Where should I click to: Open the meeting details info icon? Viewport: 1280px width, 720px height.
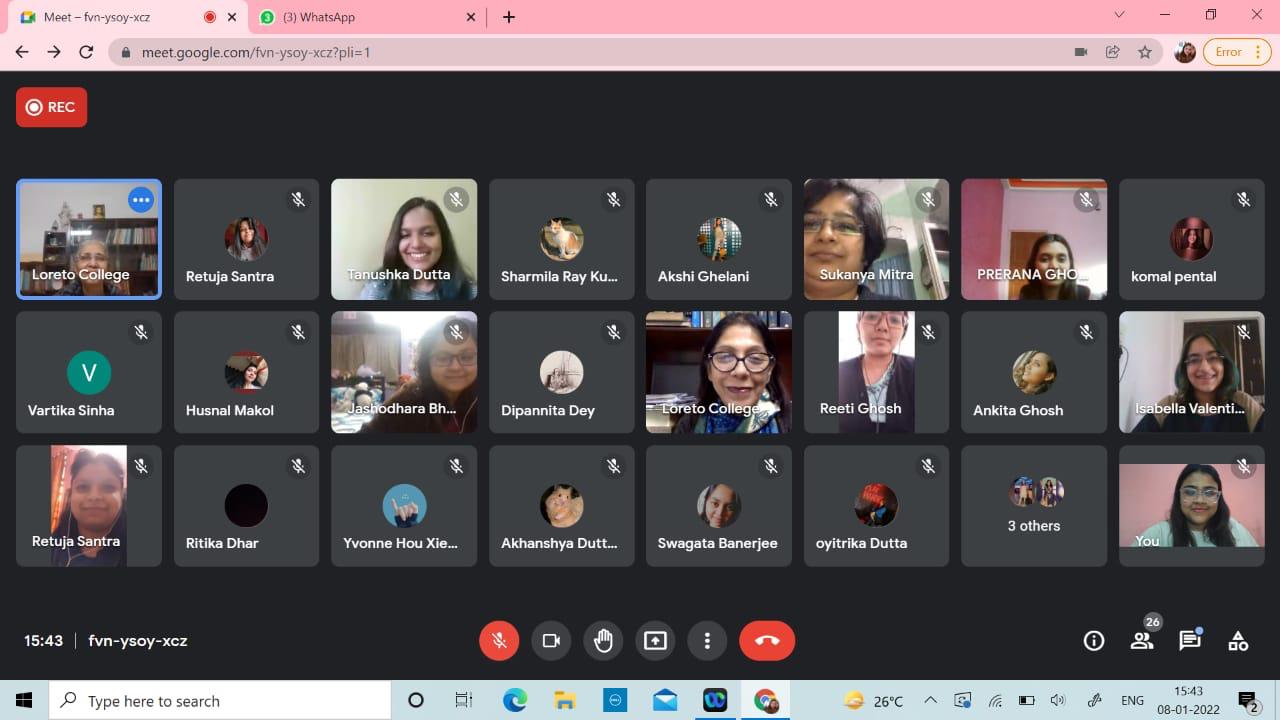tap(1094, 641)
